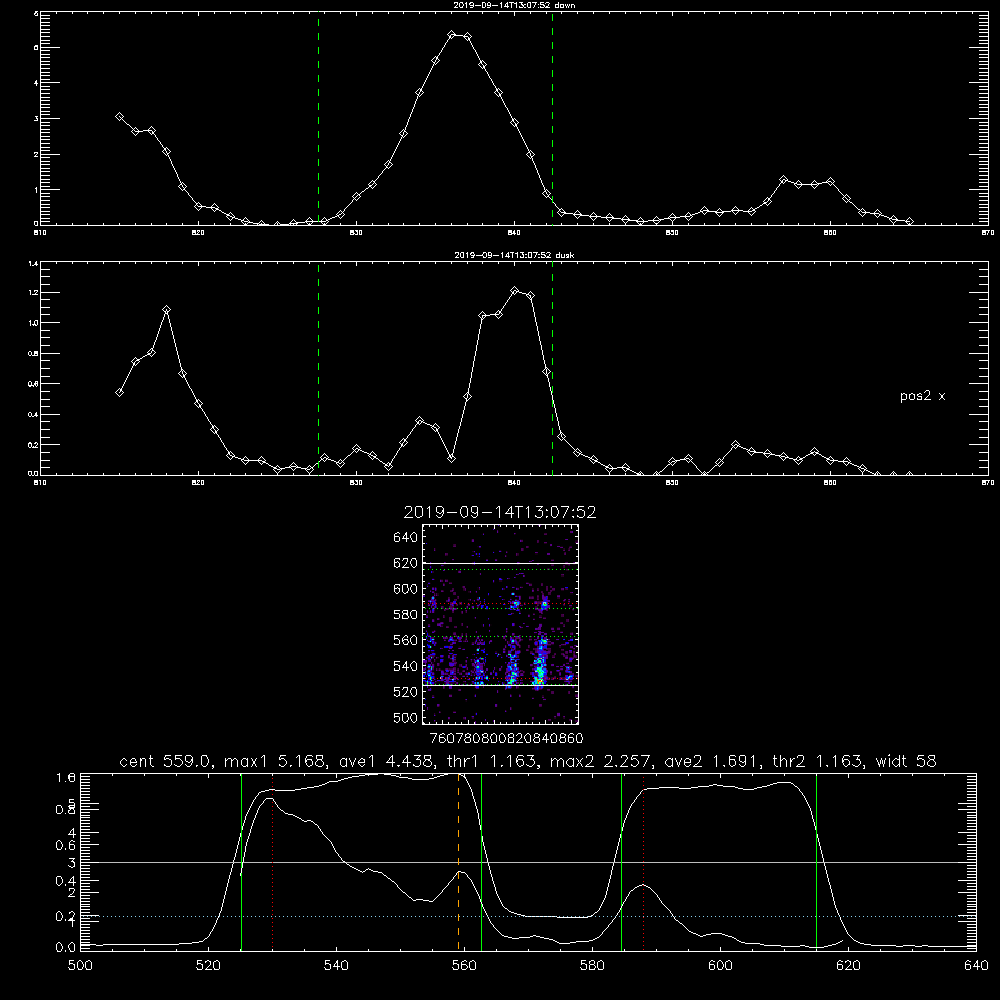Click the upper white line in the heatmap

click(501, 563)
